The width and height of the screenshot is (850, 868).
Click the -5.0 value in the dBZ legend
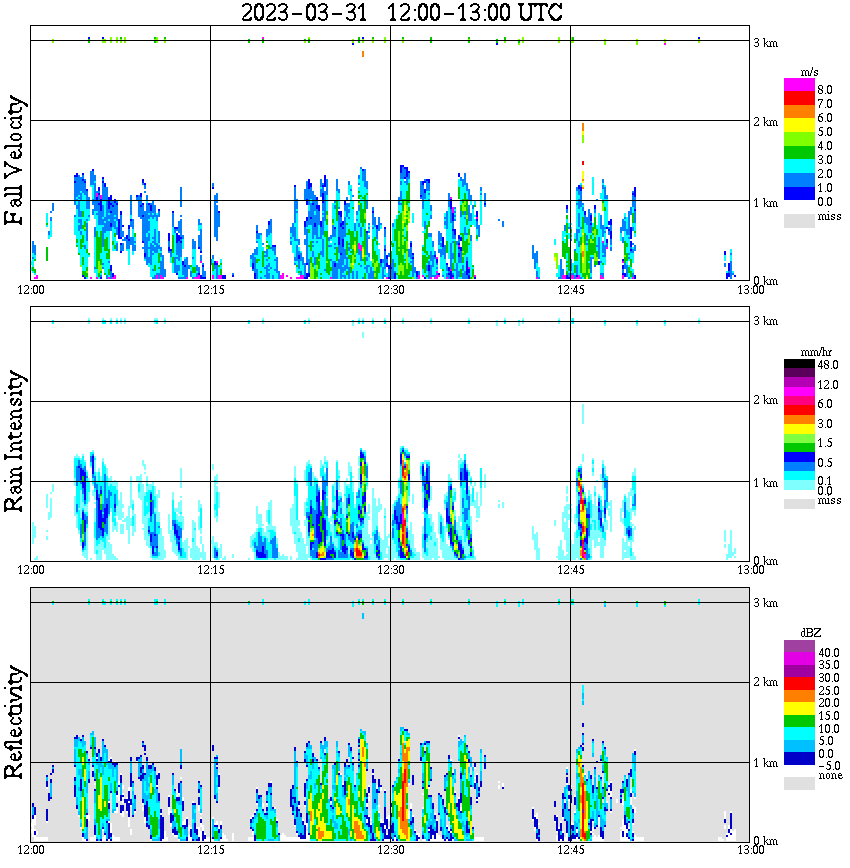point(828,766)
